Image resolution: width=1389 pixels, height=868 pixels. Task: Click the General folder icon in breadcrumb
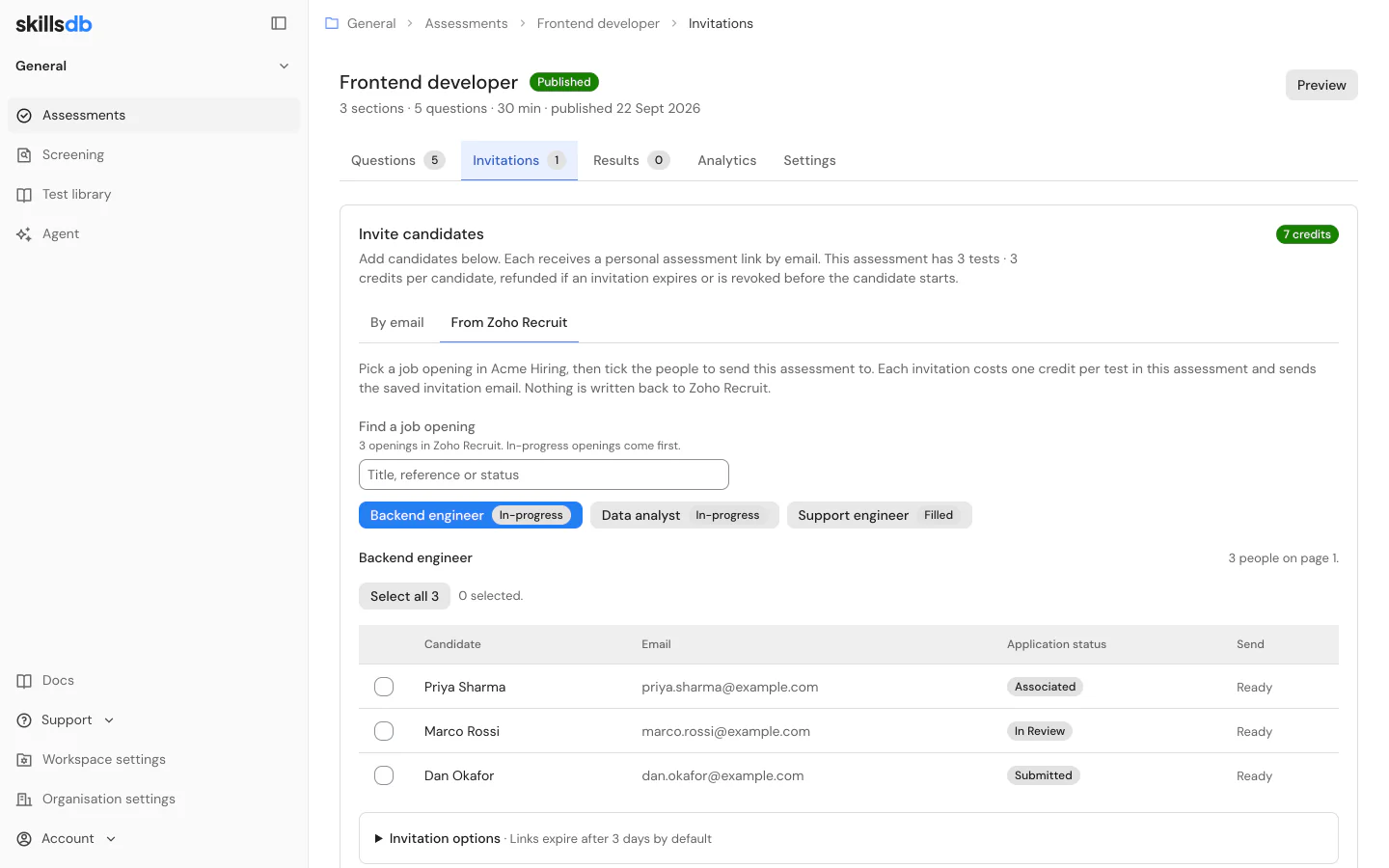coord(332,23)
